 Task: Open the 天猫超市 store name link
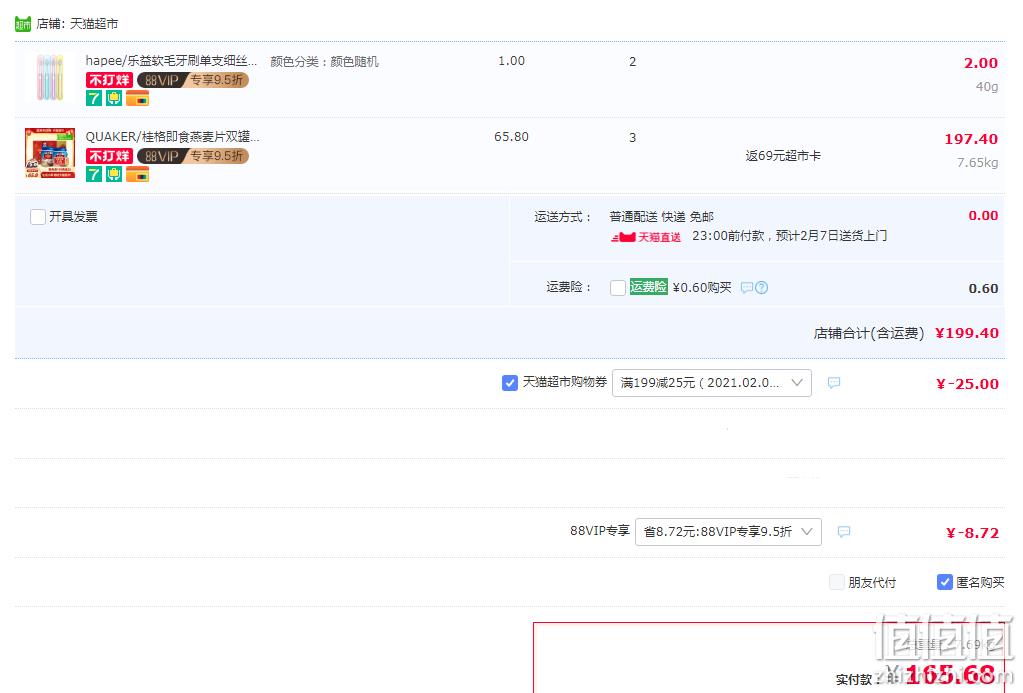click(94, 24)
